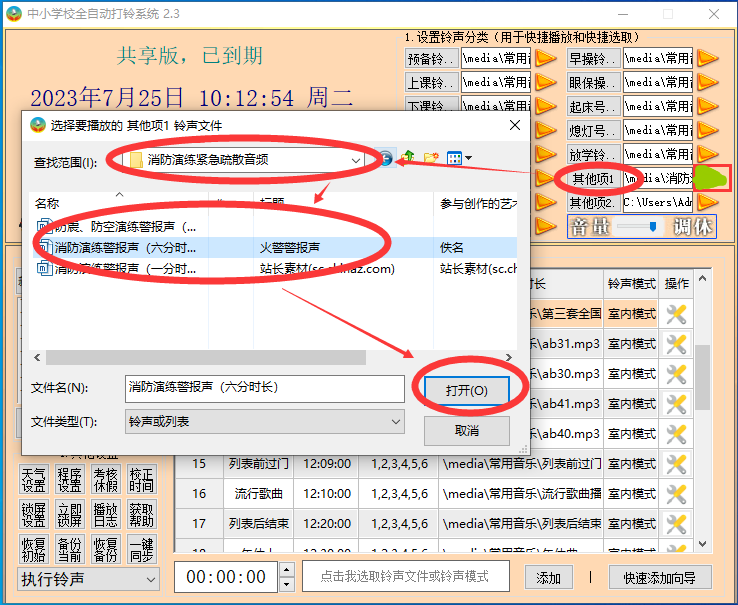738x605 pixels.
Task: Expand the 查找范围 folder dropdown
Action: [356, 160]
